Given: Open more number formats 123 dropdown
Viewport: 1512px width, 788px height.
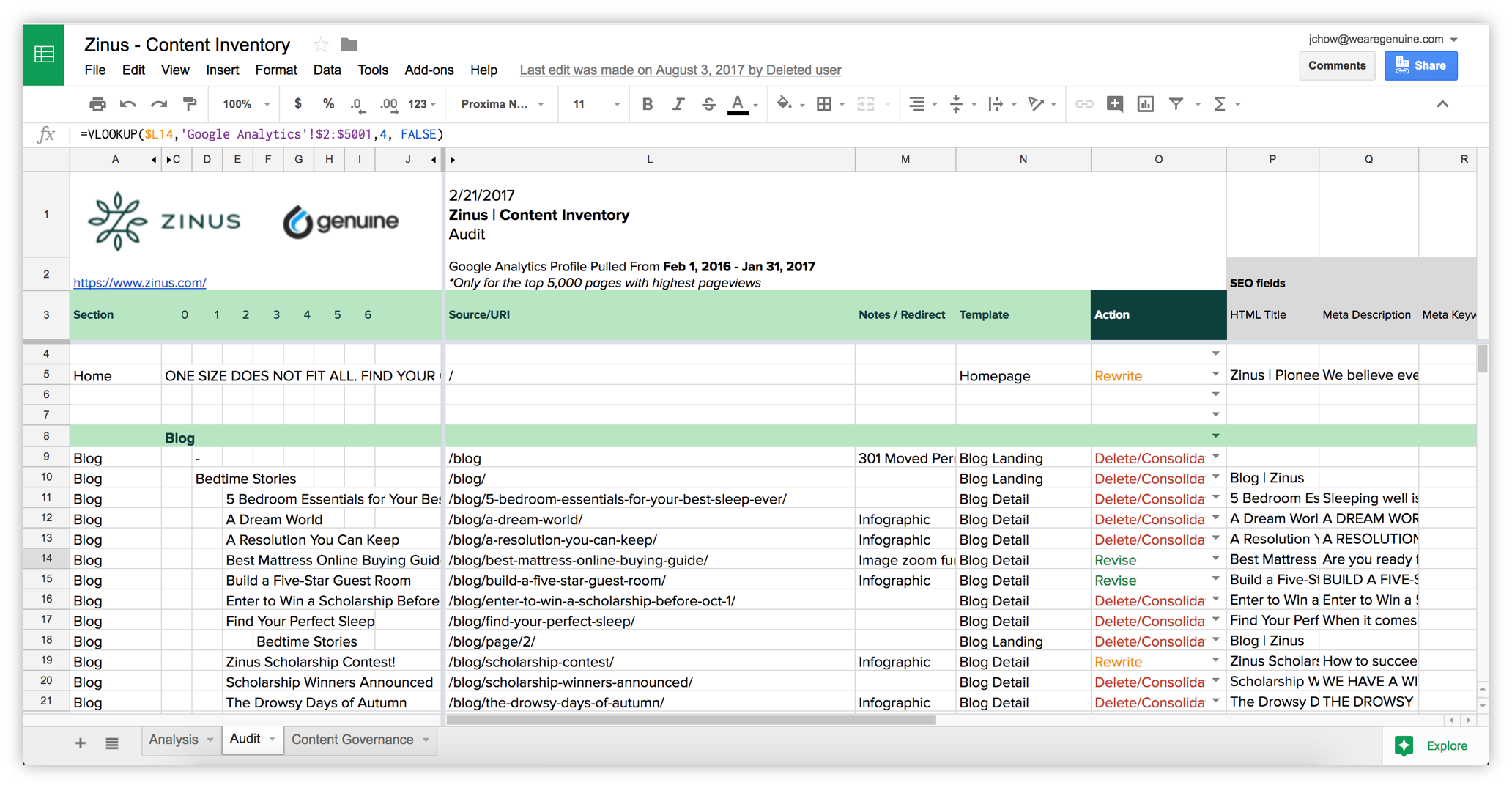Looking at the screenshot, I should pyautogui.click(x=422, y=104).
